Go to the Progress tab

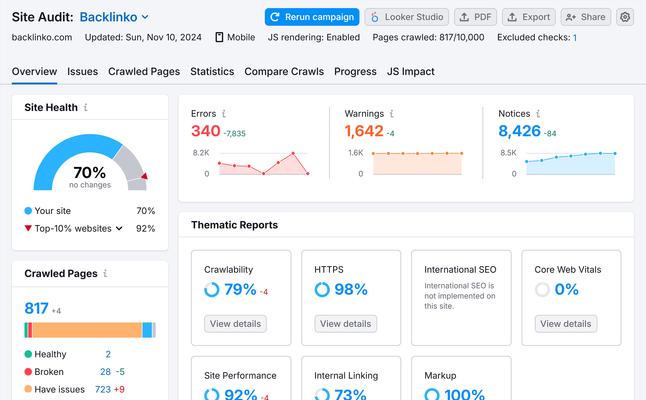tap(355, 71)
